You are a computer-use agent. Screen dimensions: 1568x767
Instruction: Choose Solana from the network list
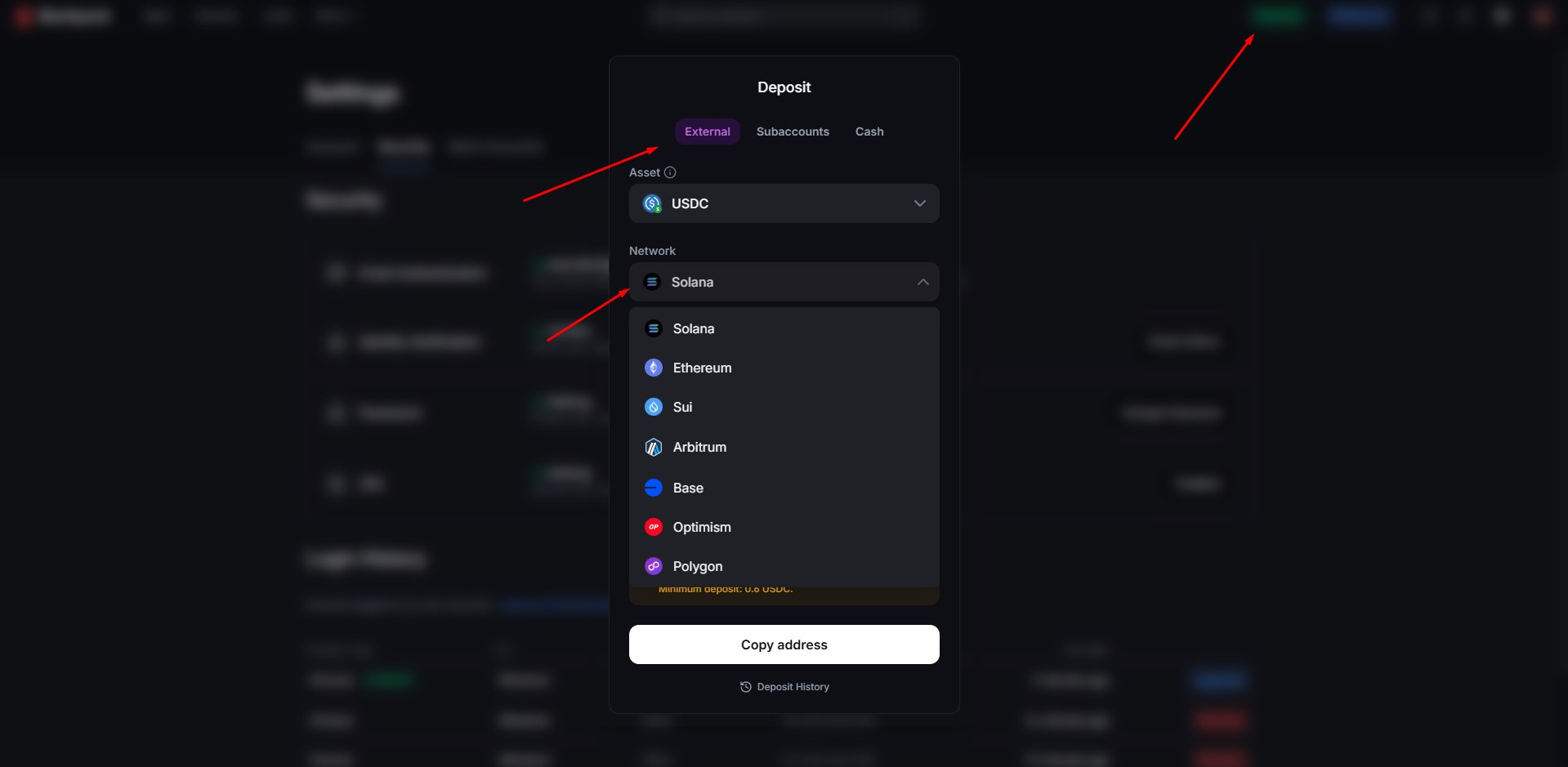tap(694, 328)
